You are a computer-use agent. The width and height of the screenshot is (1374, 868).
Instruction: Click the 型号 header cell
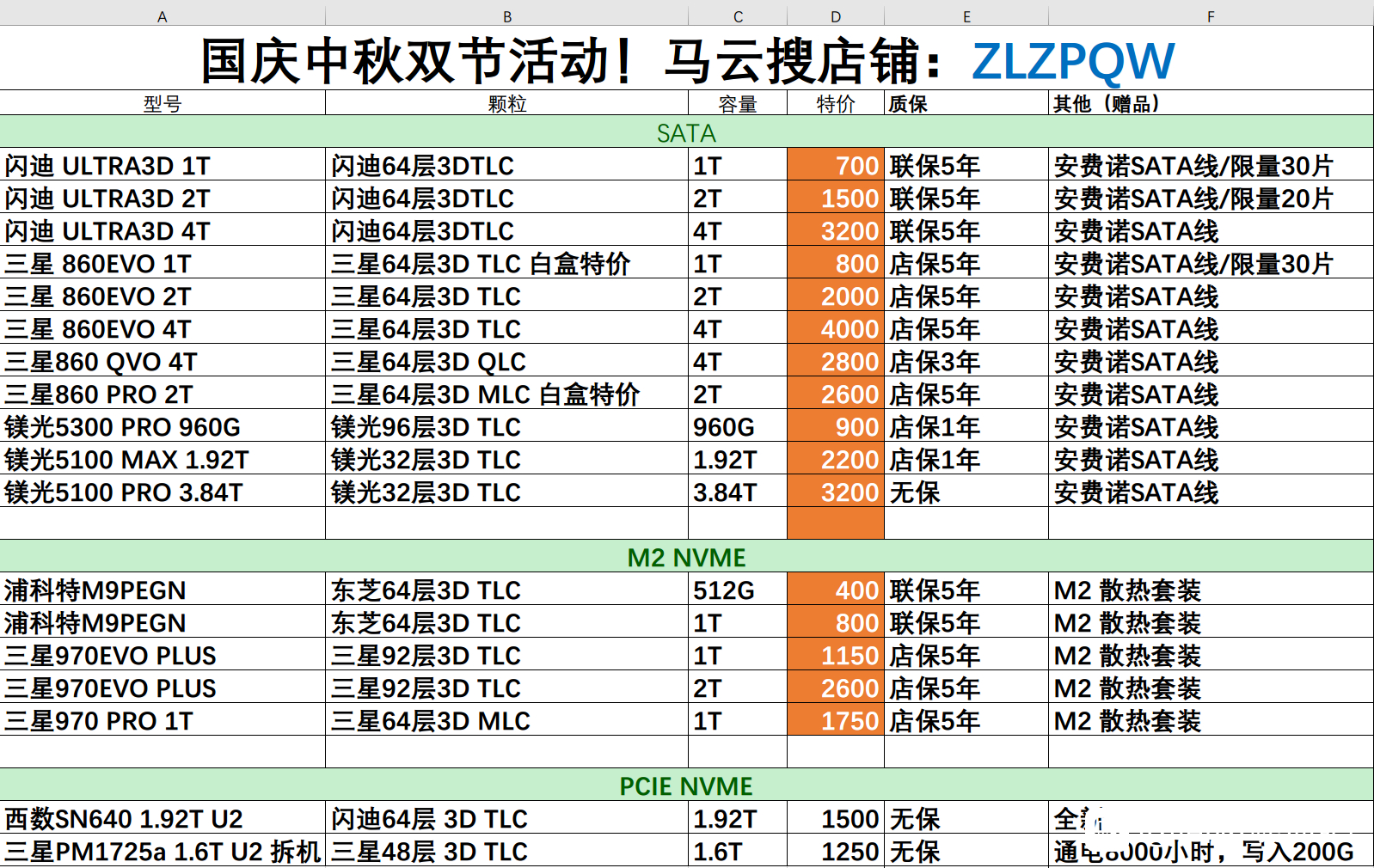(x=163, y=103)
